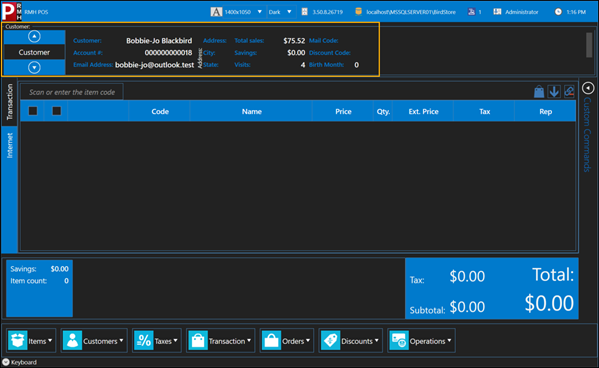Image resolution: width=599 pixels, height=368 pixels.
Task: Click the Customers person icon
Action: tap(72, 340)
